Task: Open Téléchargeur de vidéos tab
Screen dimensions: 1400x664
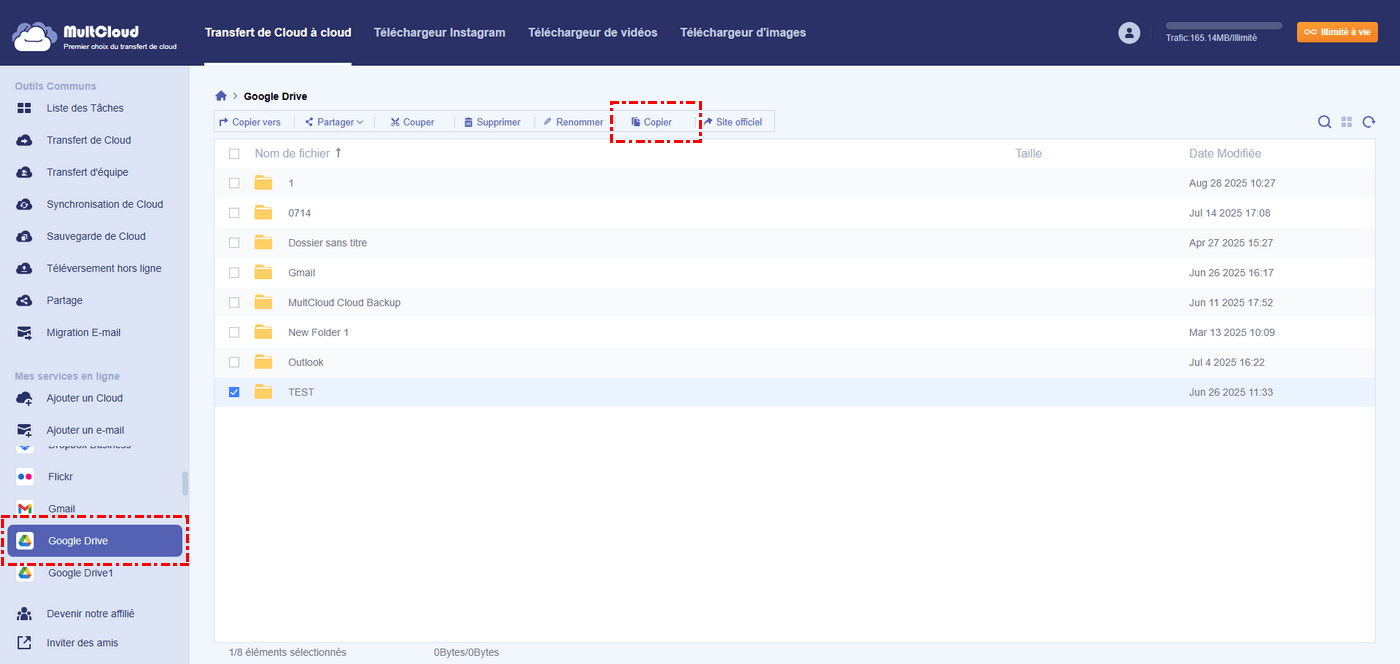Action: tap(593, 33)
